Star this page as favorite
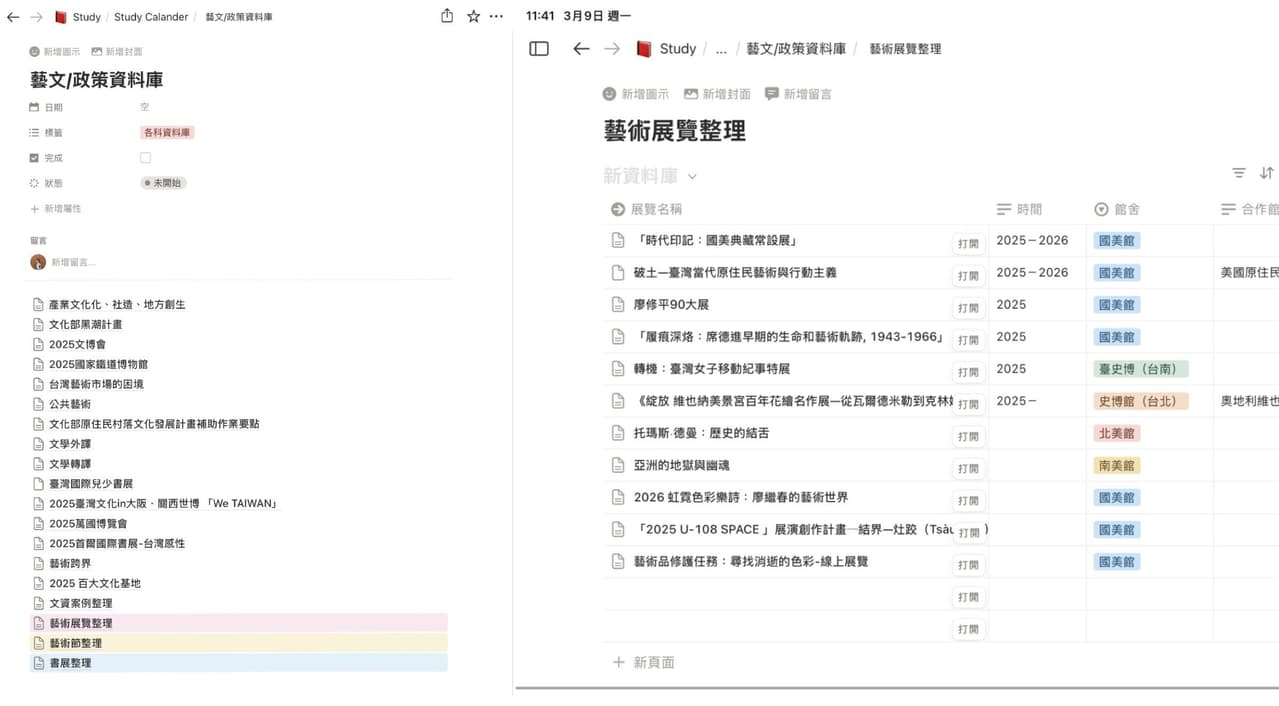 click(x=473, y=16)
